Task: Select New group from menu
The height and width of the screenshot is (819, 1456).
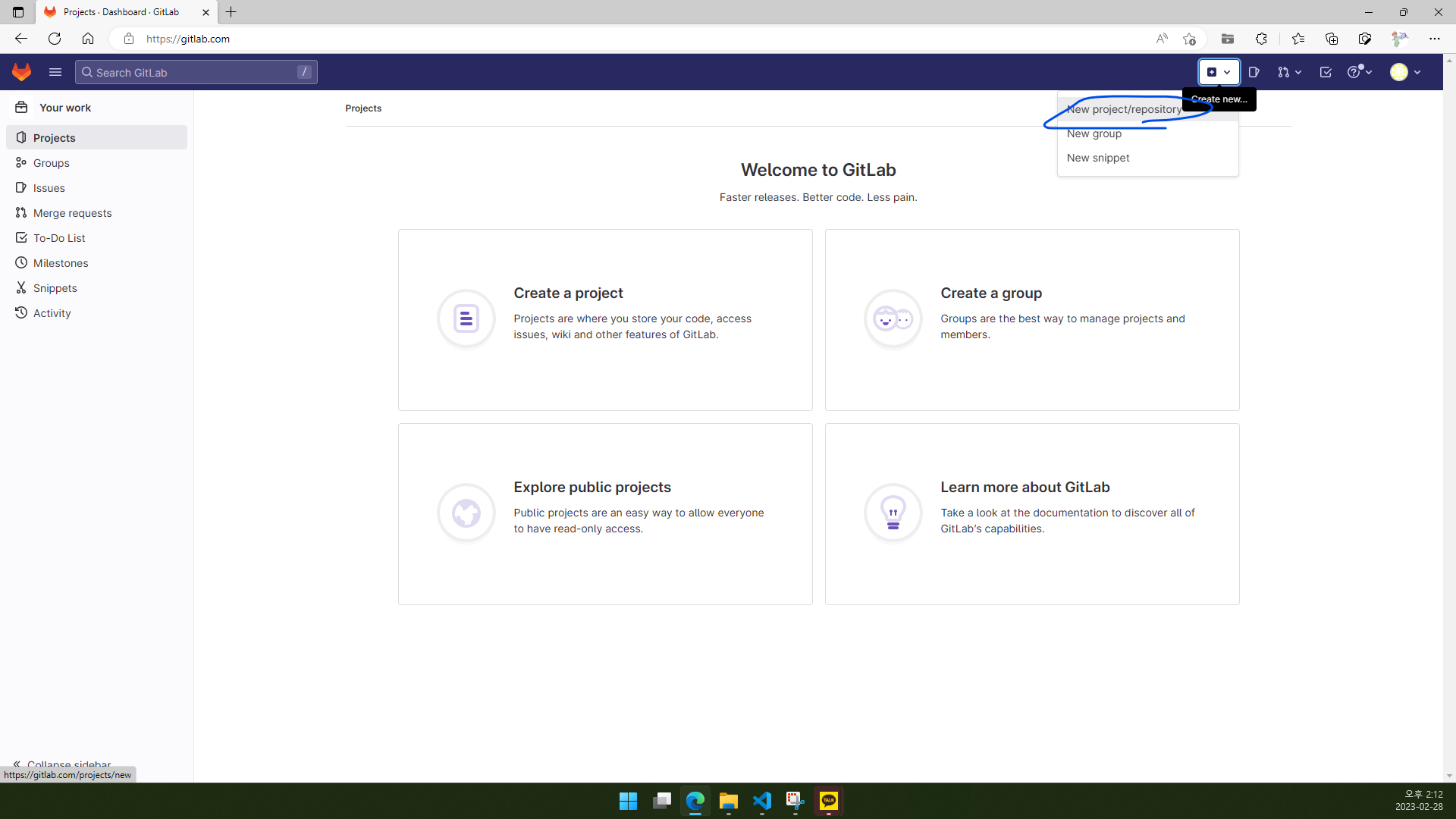Action: coord(1148,133)
